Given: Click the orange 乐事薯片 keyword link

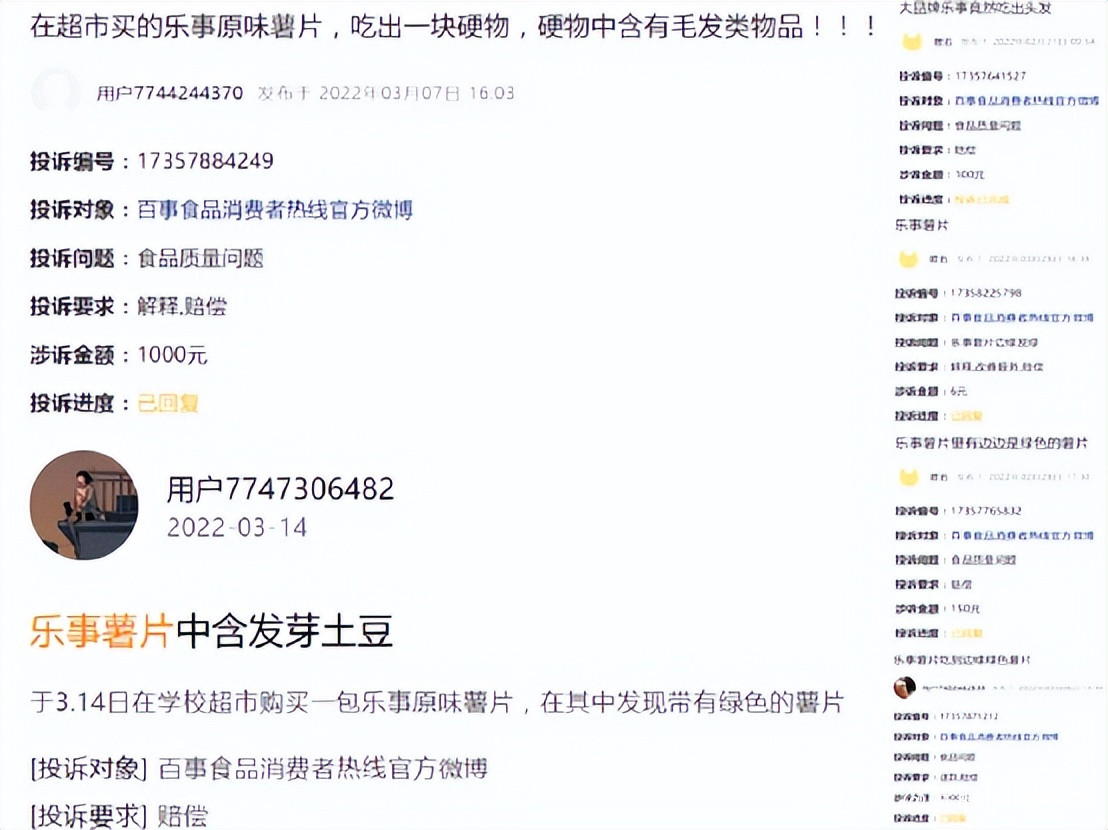Looking at the screenshot, I should [102, 631].
